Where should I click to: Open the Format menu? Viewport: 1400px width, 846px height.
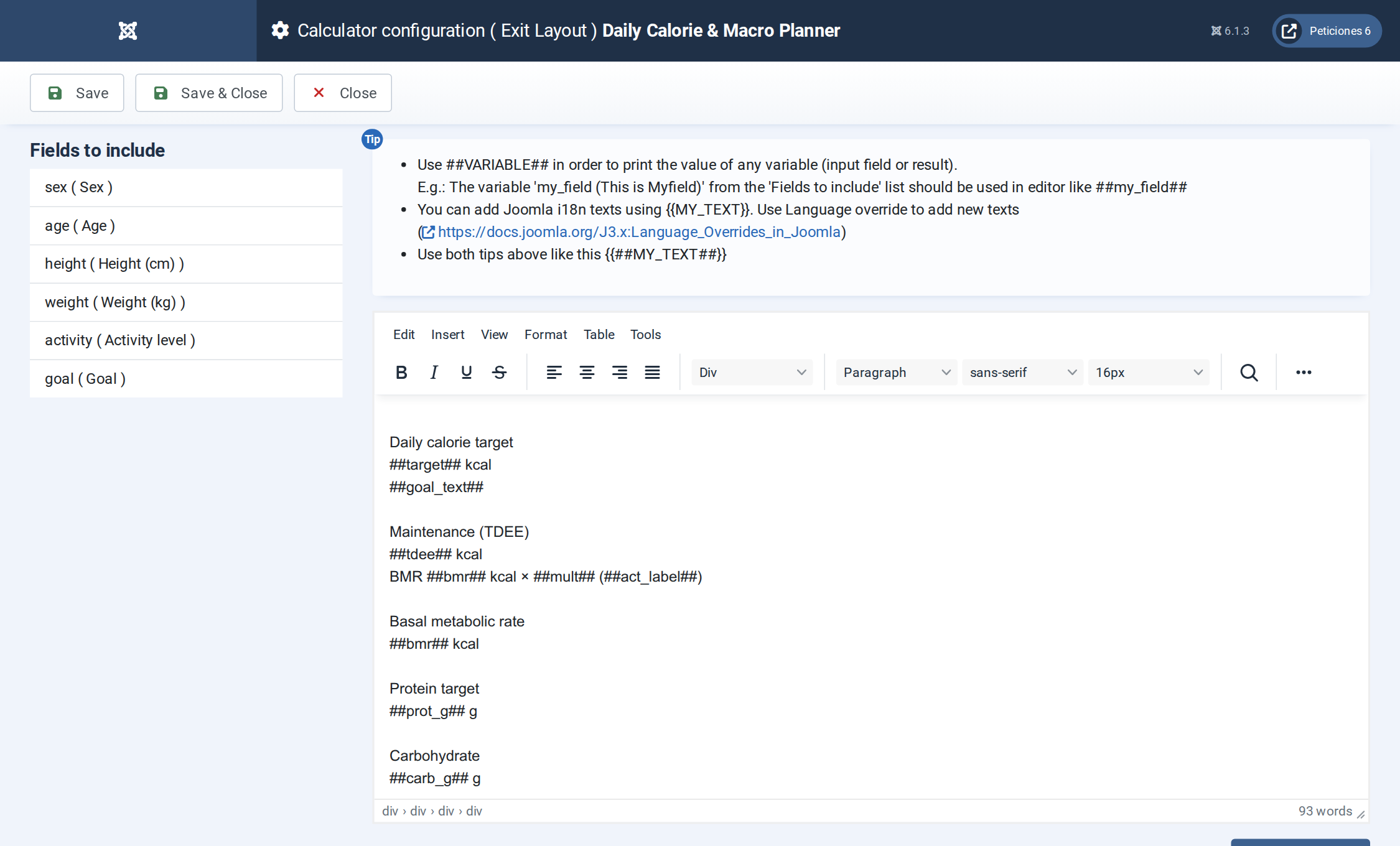(x=546, y=334)
